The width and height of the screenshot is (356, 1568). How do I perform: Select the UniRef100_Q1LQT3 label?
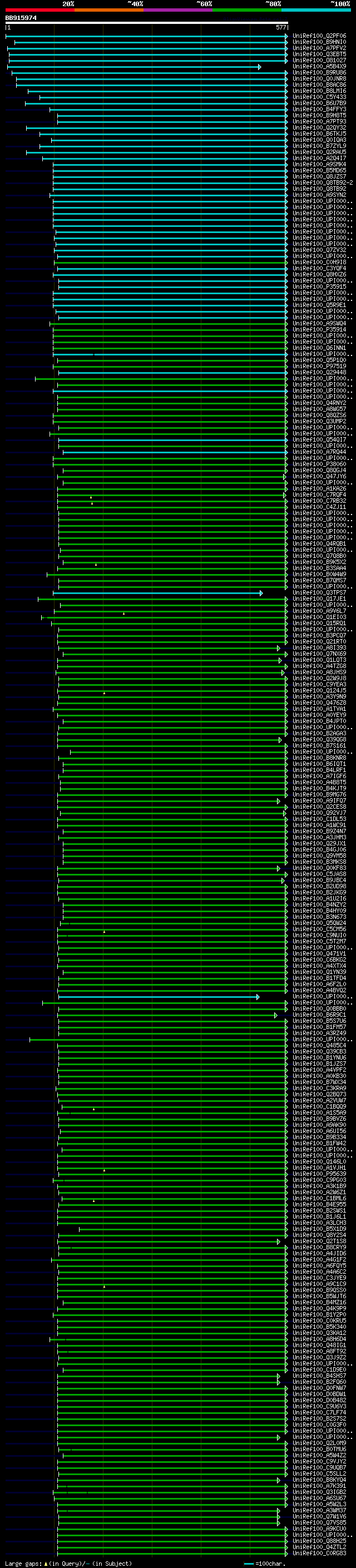(x=319, y=660)
